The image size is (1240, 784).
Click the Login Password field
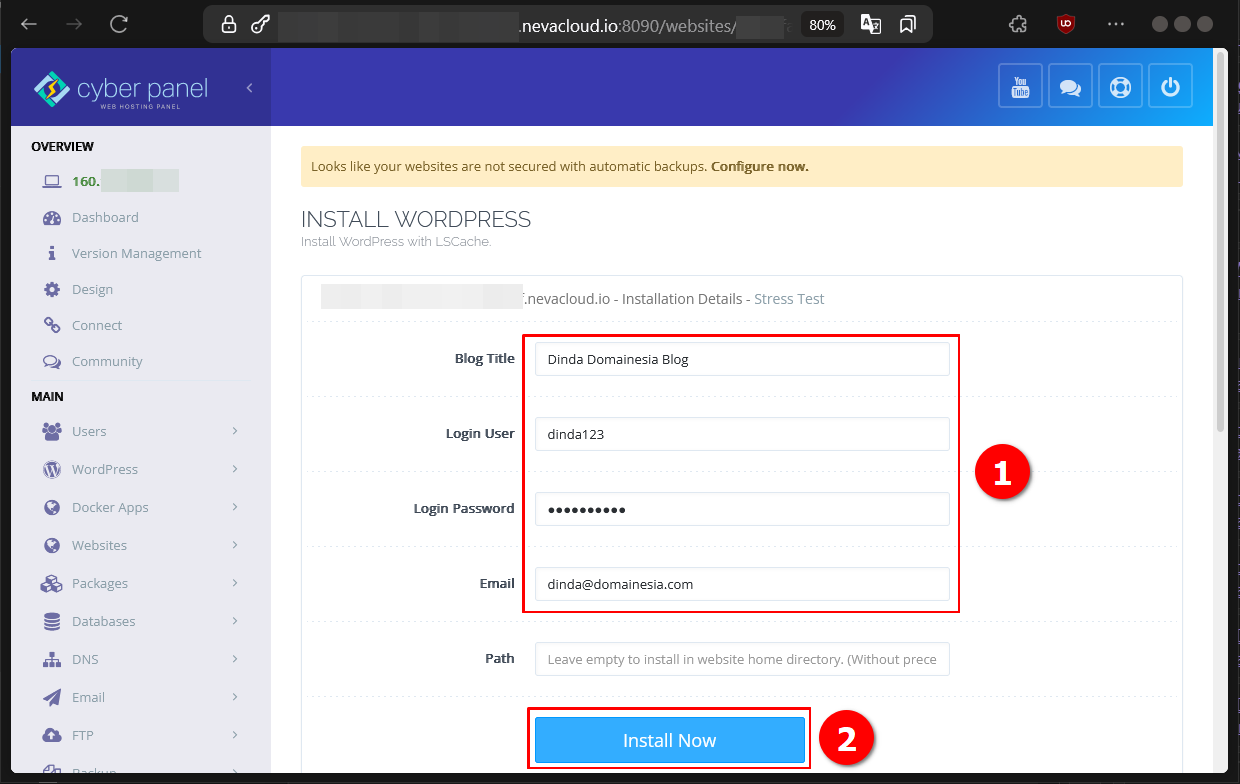pos(742,509)
